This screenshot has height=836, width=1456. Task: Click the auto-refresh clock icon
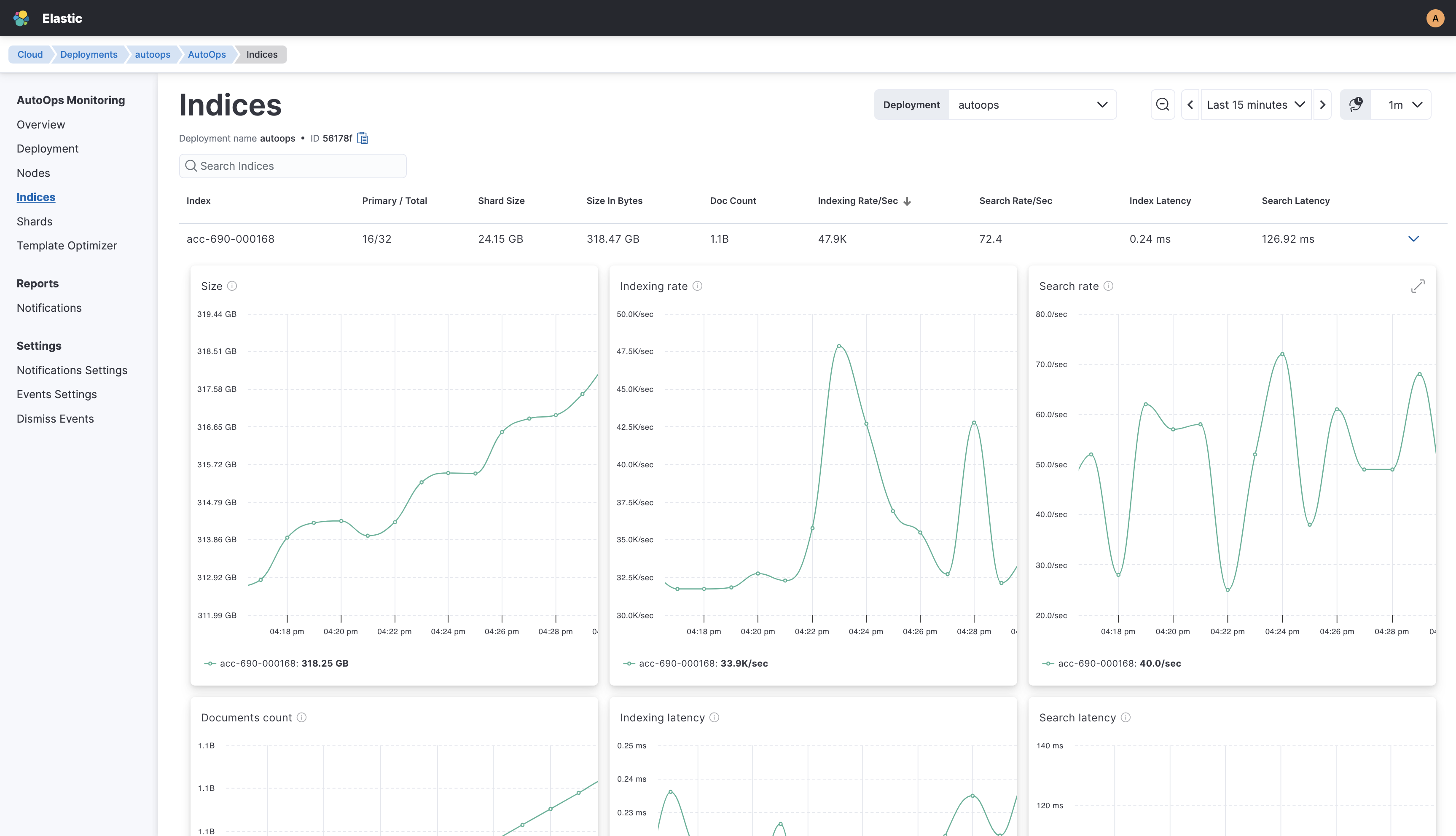coord(1356,104)
